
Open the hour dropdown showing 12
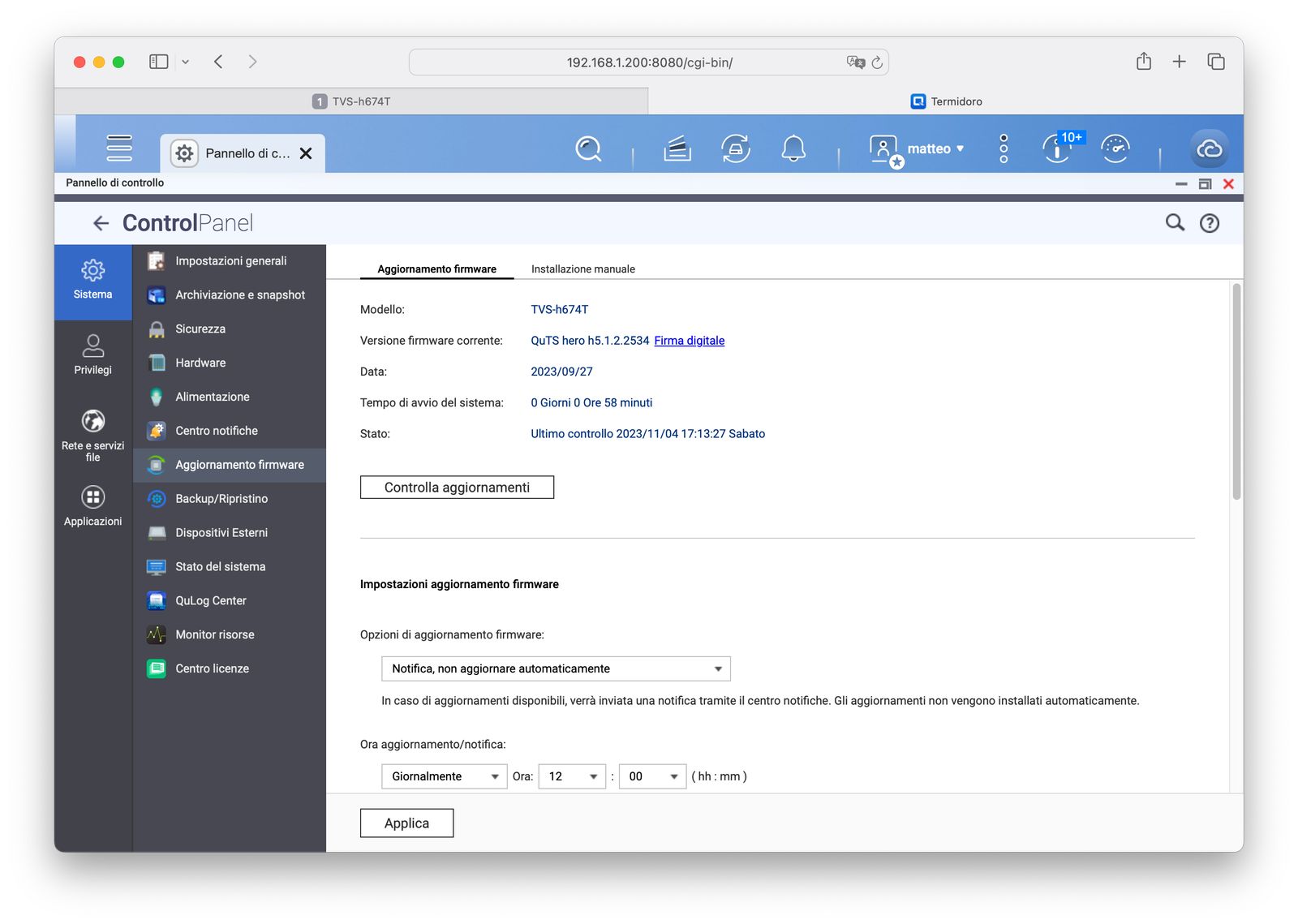572,776
